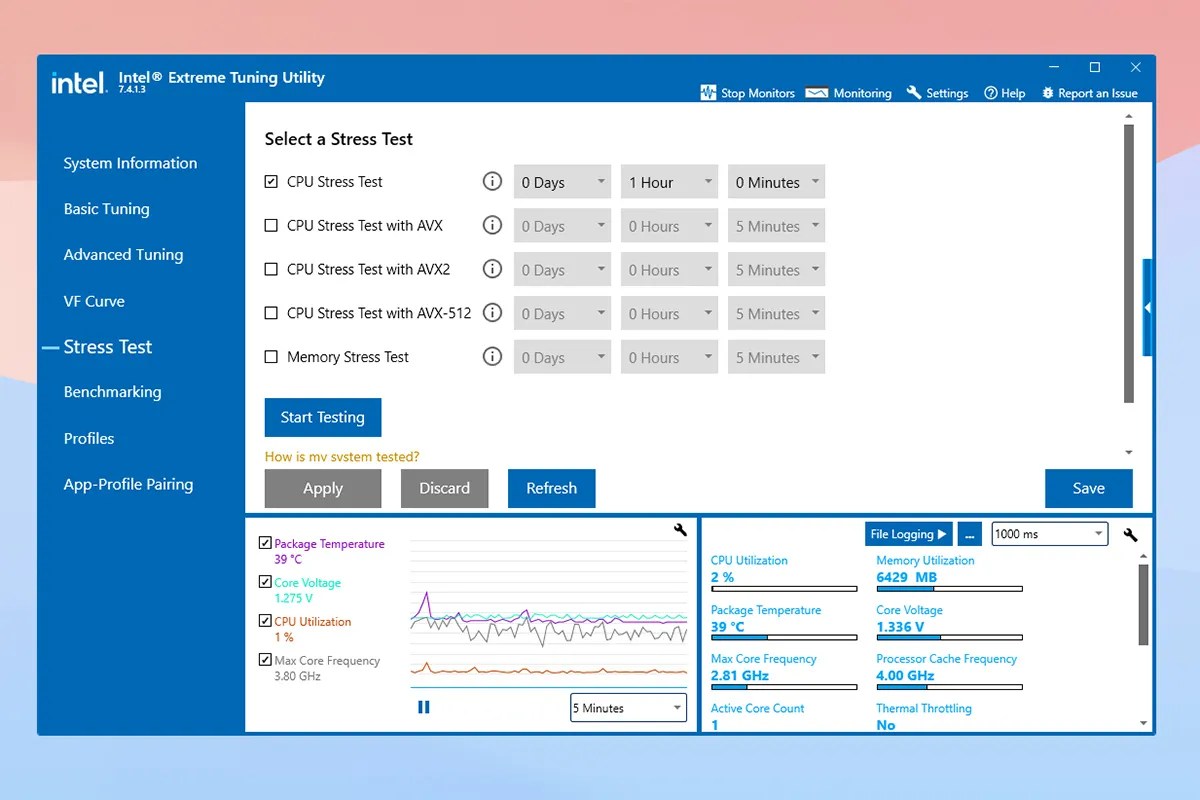The image size is (1200, 800).
Task: Open CPU Stress Test 0 Days dropdown
Action: [x=562, y=182]
